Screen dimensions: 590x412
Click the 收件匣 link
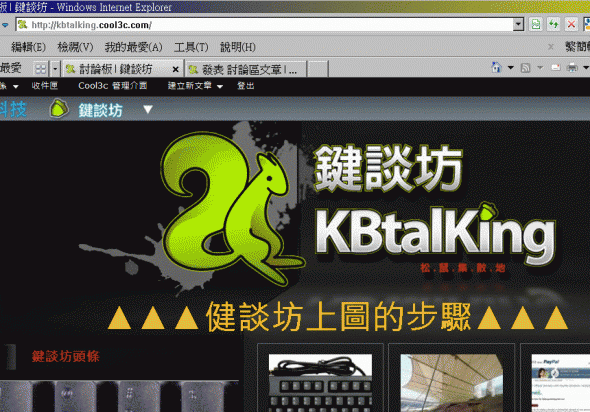(x=45, y=86)
